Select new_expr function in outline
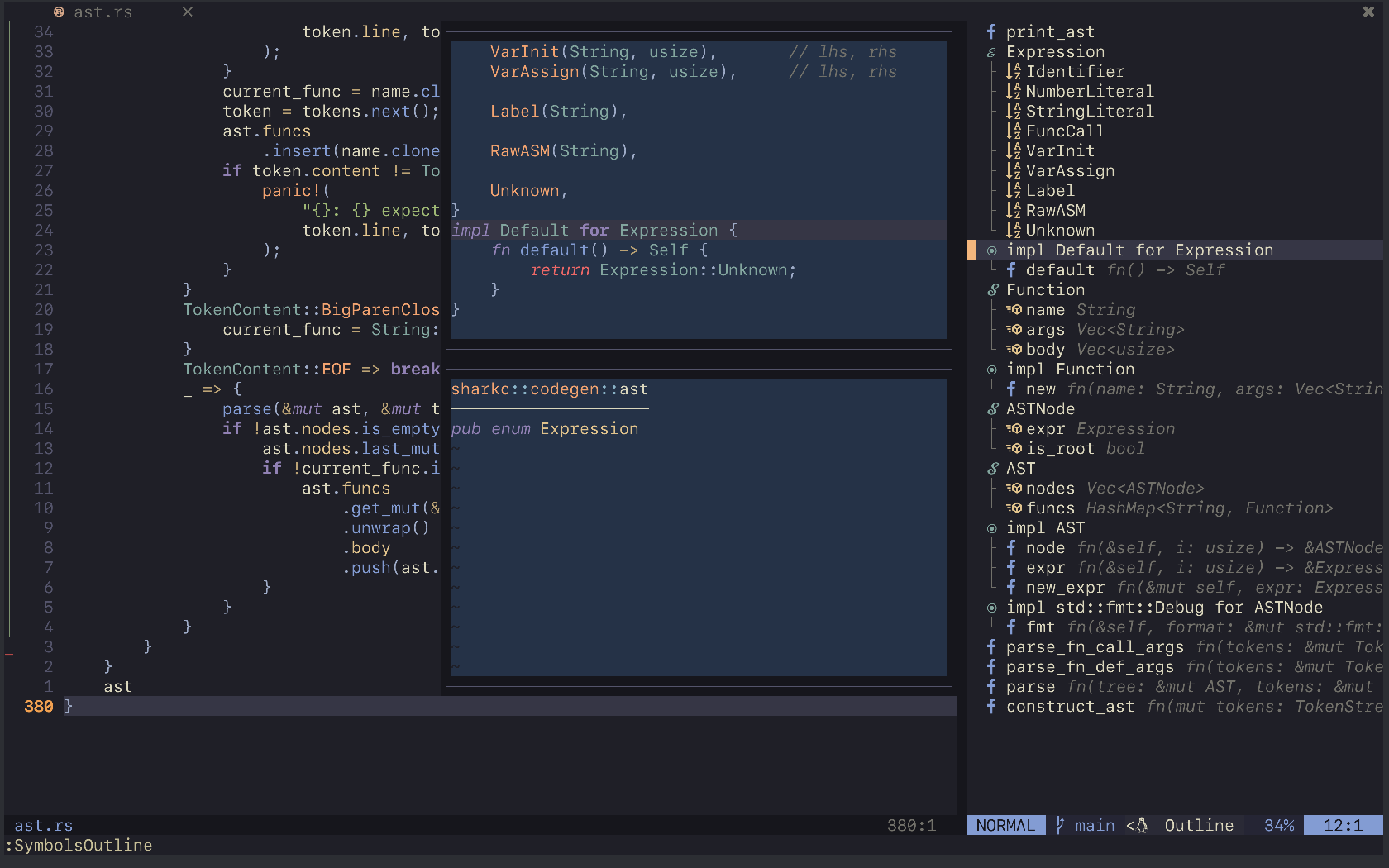This screenshot has height=868, width=1389. coord(1204,587)
